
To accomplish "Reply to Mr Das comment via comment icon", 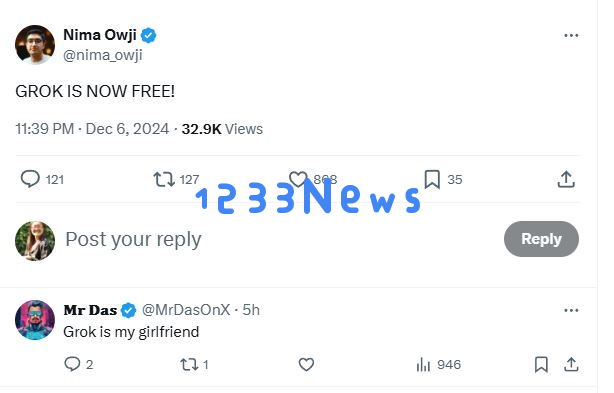I will (72, 364).
